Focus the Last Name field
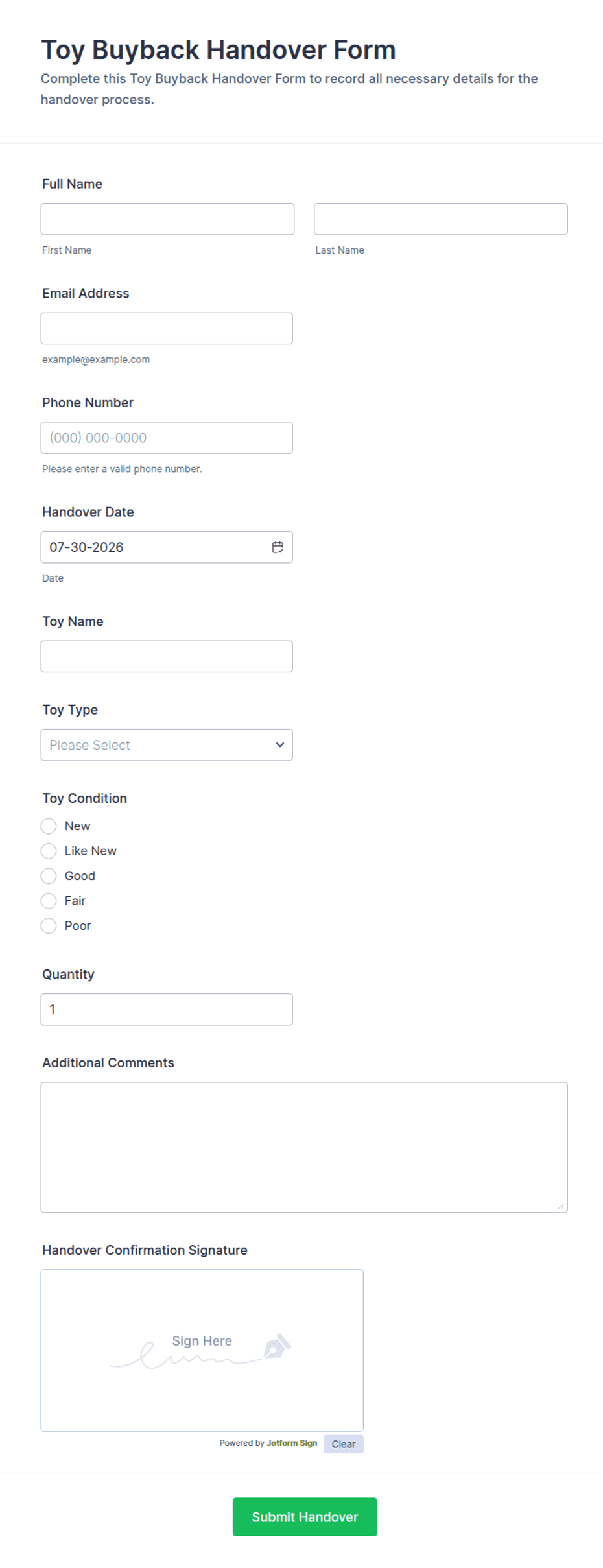The height and width of the screenshot is (1568, 603). 441,219
